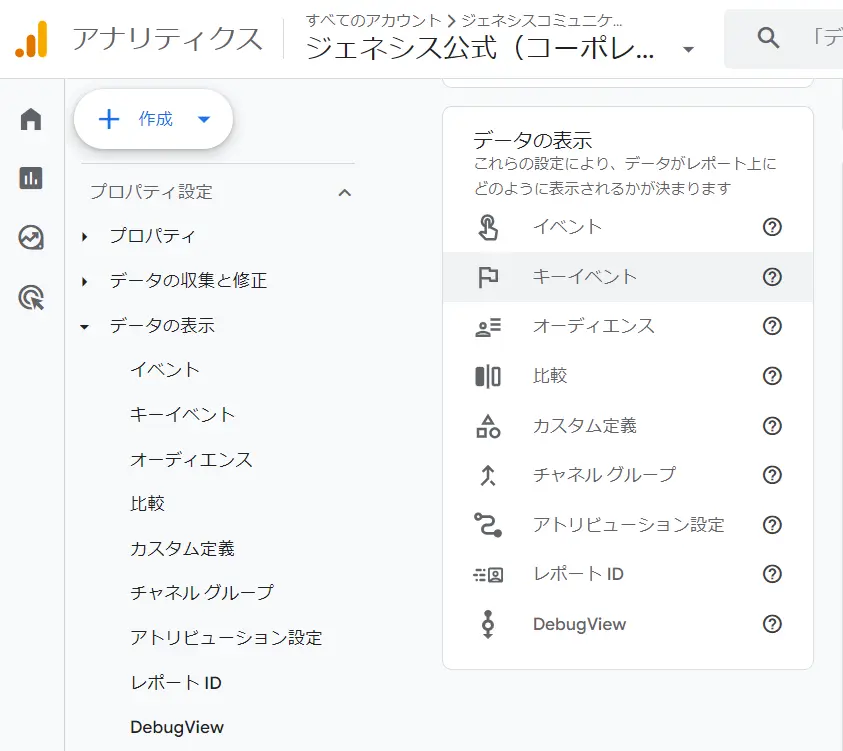Collapse the プロパティ設定 section chevron
Screen dimensions: 843x751
coord(345,192)
